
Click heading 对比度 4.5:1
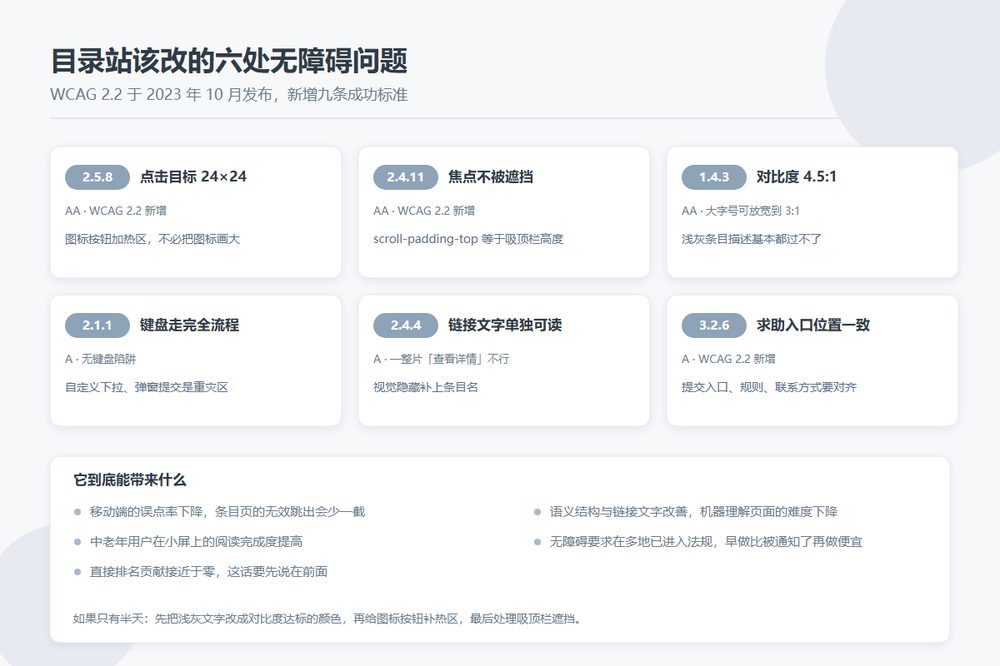[x=797, y=177]
